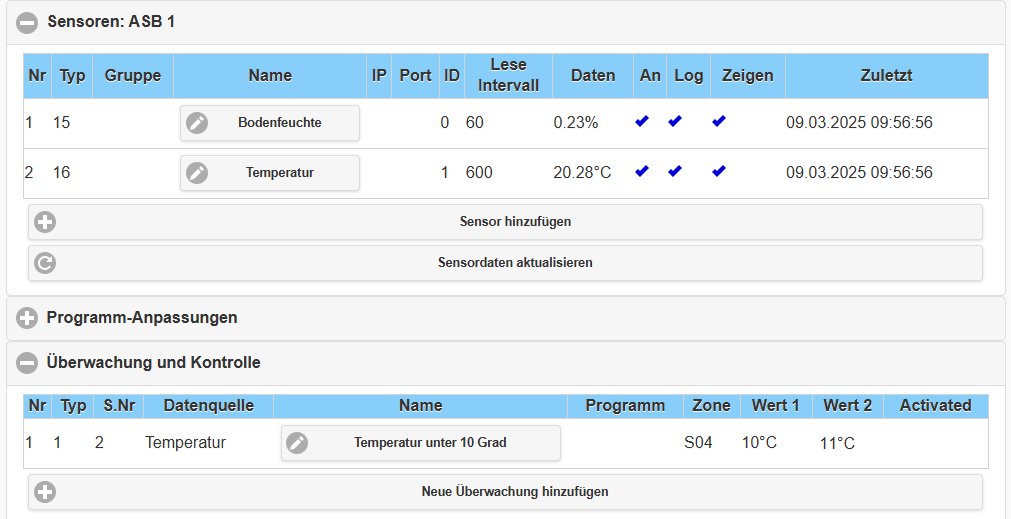Collapse the Überwachung und Kontrolle section
The height and width of the screenshot is (519, 1011).
pyautogui.click(x=27, y=363)
